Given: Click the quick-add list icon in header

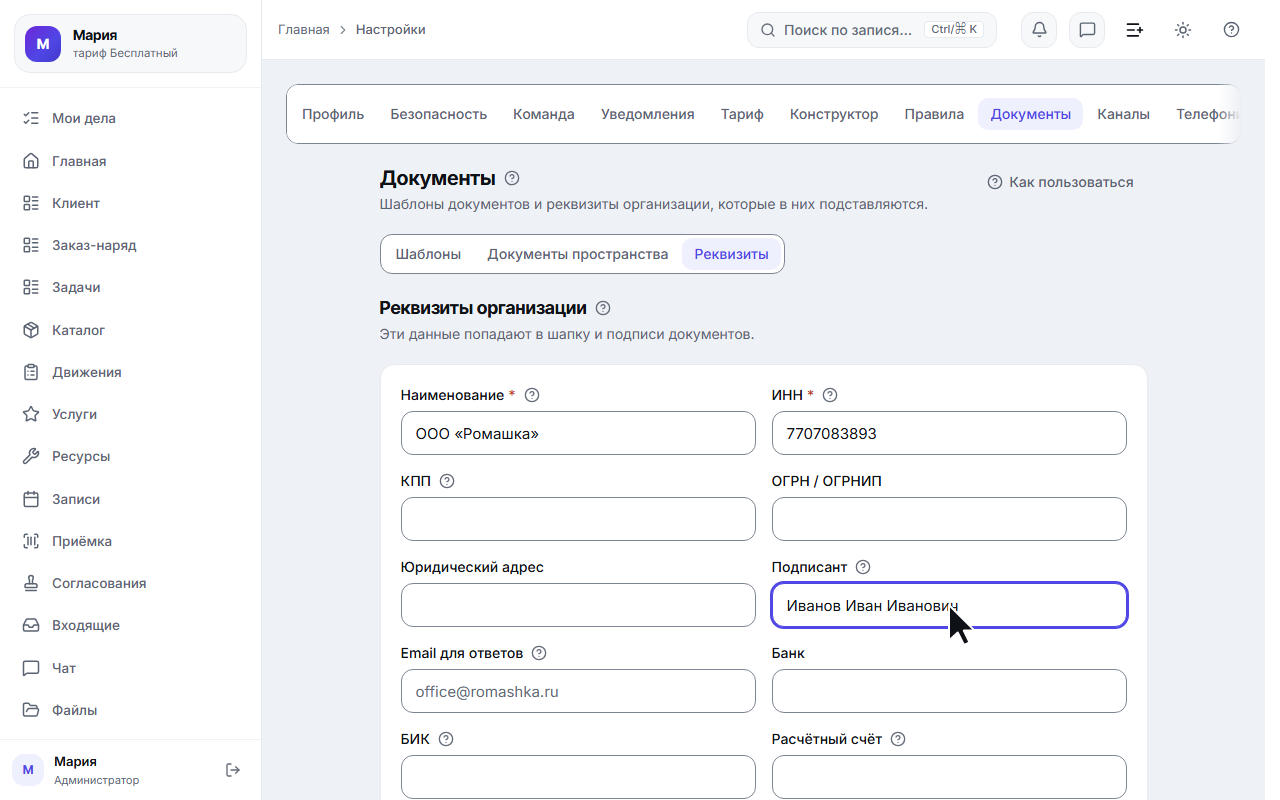Looking at the screenshot, I should click(1135, 30).
